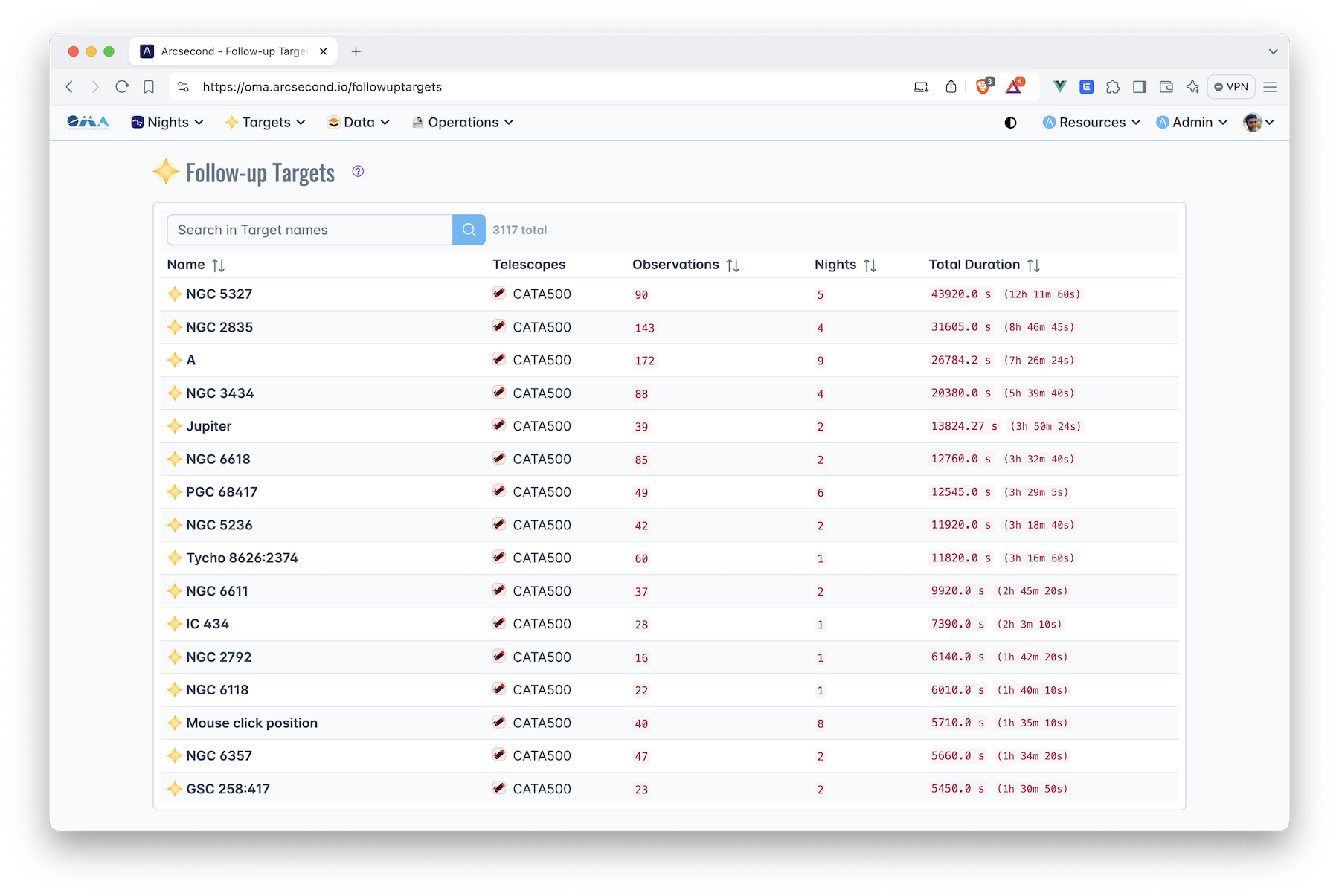This screenshot has width=1339, height=896.
Task: Click the Targets star icon in navbar
Action: tap(231, 122)
